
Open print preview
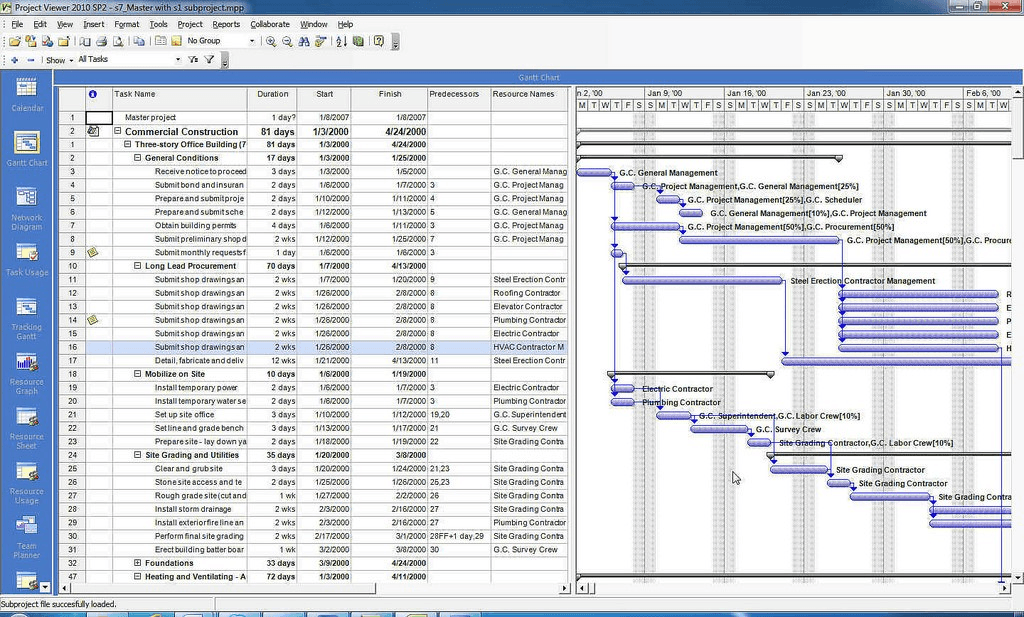(x=116, y=41)
